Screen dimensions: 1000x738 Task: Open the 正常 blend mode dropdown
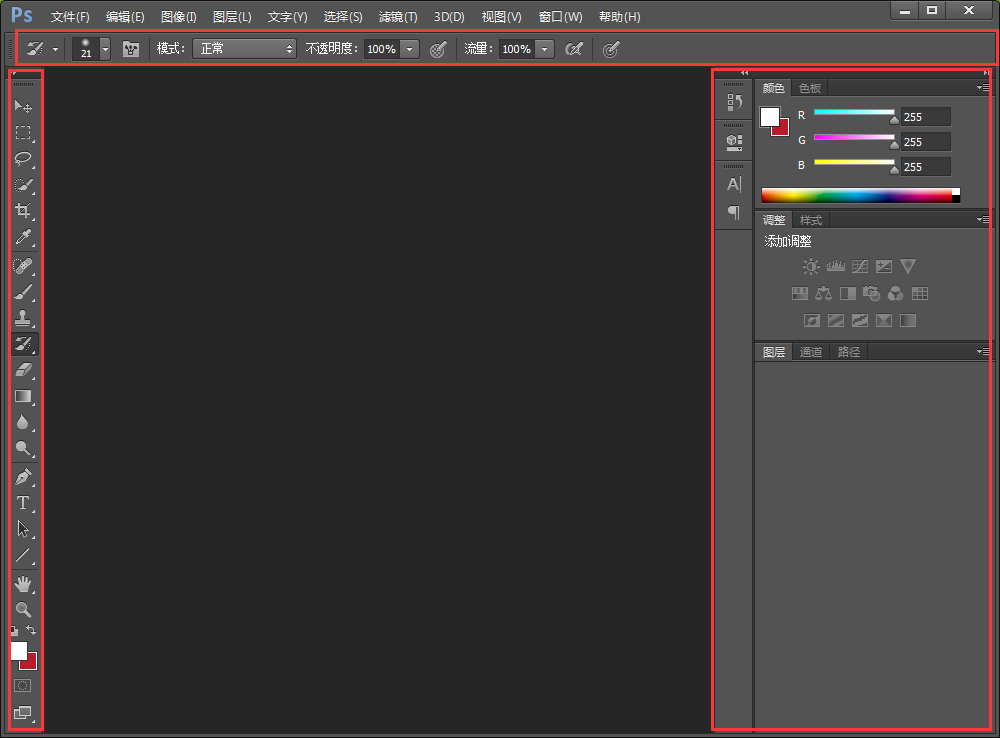tap(244, 49)
